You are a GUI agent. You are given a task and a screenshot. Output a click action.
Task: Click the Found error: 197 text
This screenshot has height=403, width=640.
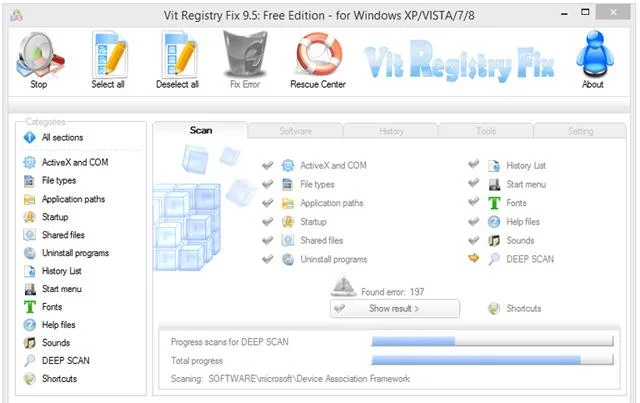(x=393, y=292)
